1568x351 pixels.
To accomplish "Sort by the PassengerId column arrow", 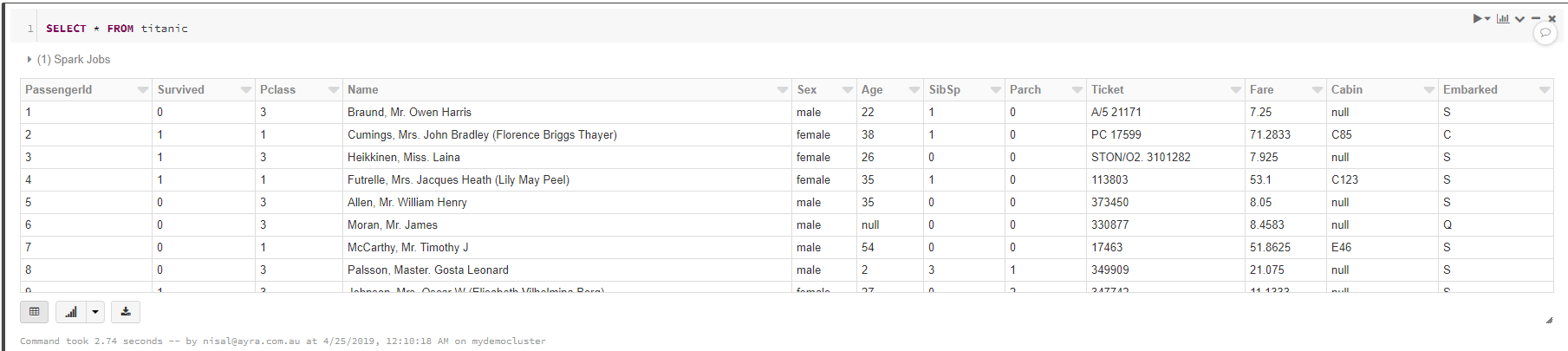I will click(x=143, y=90).
